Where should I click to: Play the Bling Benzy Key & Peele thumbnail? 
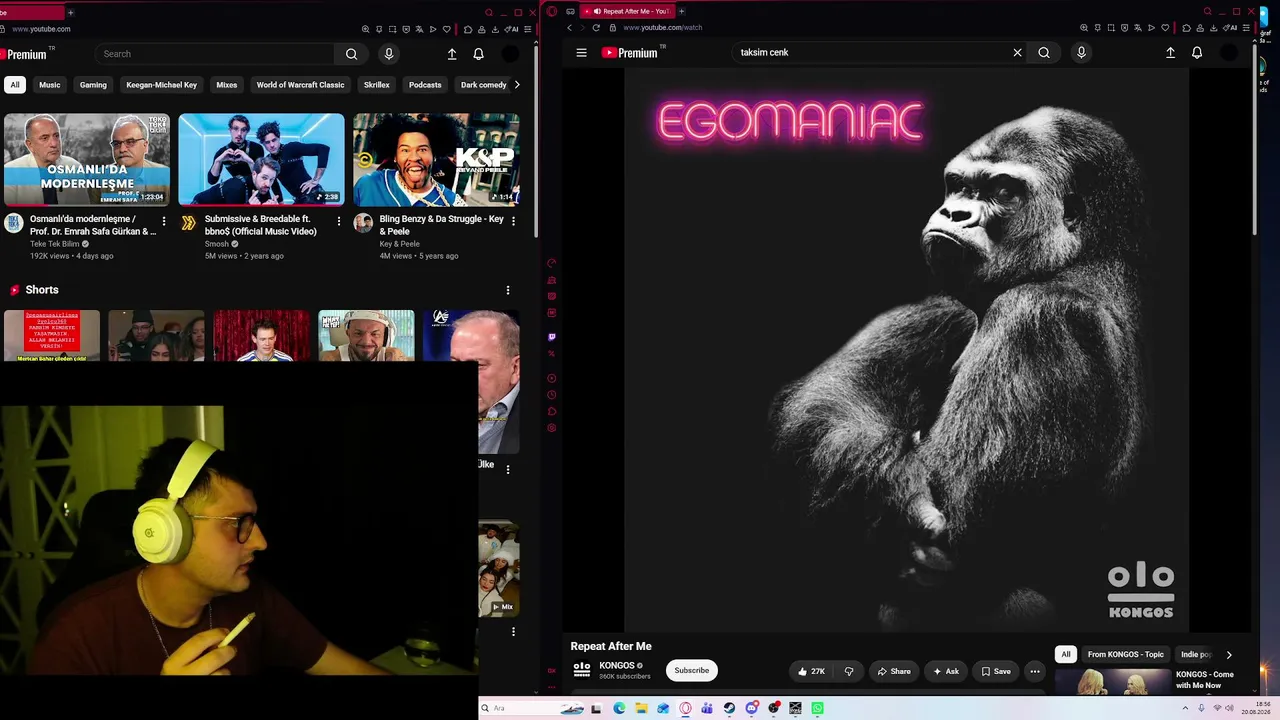(436, 159)
